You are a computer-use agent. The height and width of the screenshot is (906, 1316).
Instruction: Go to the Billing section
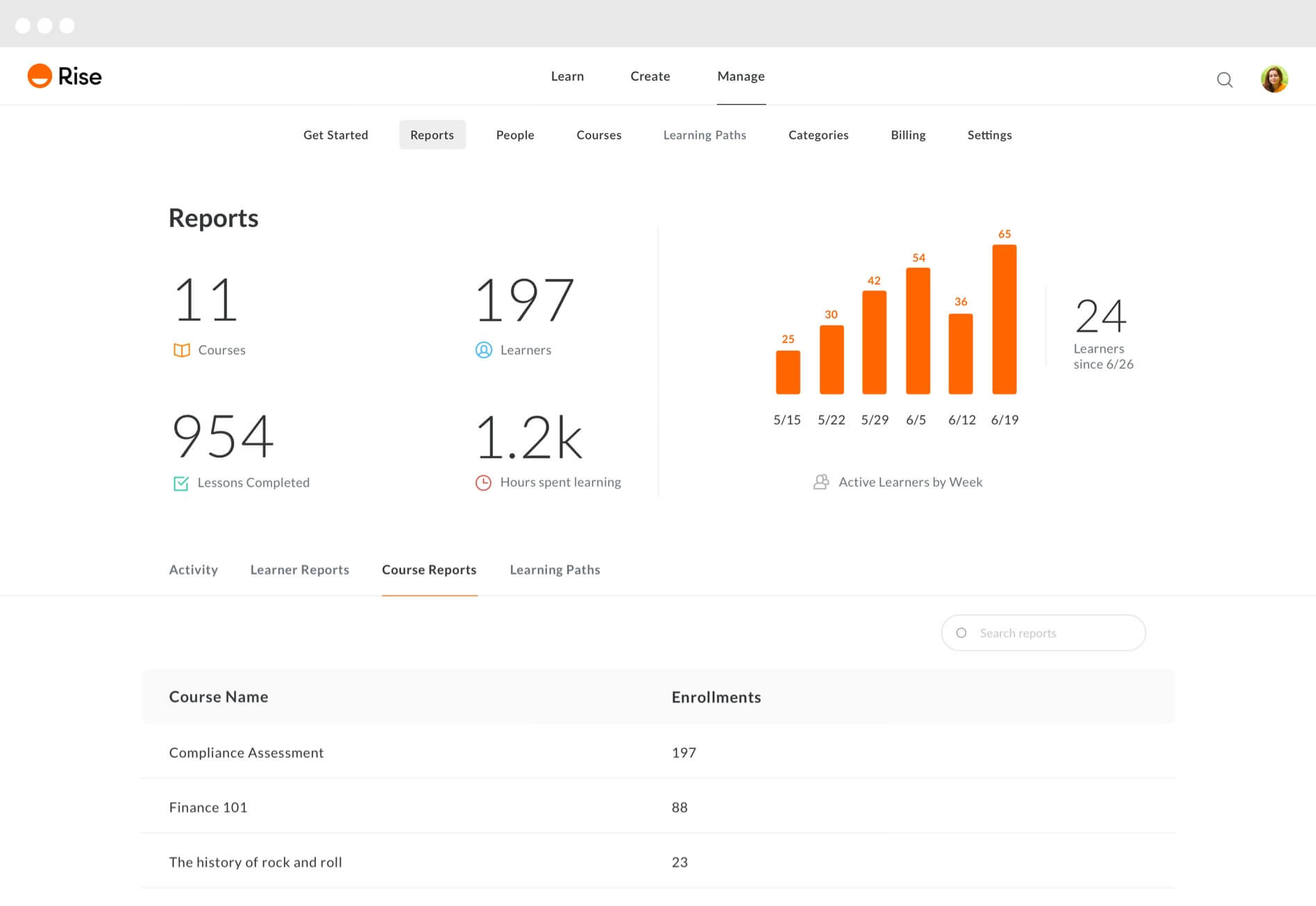908,135
